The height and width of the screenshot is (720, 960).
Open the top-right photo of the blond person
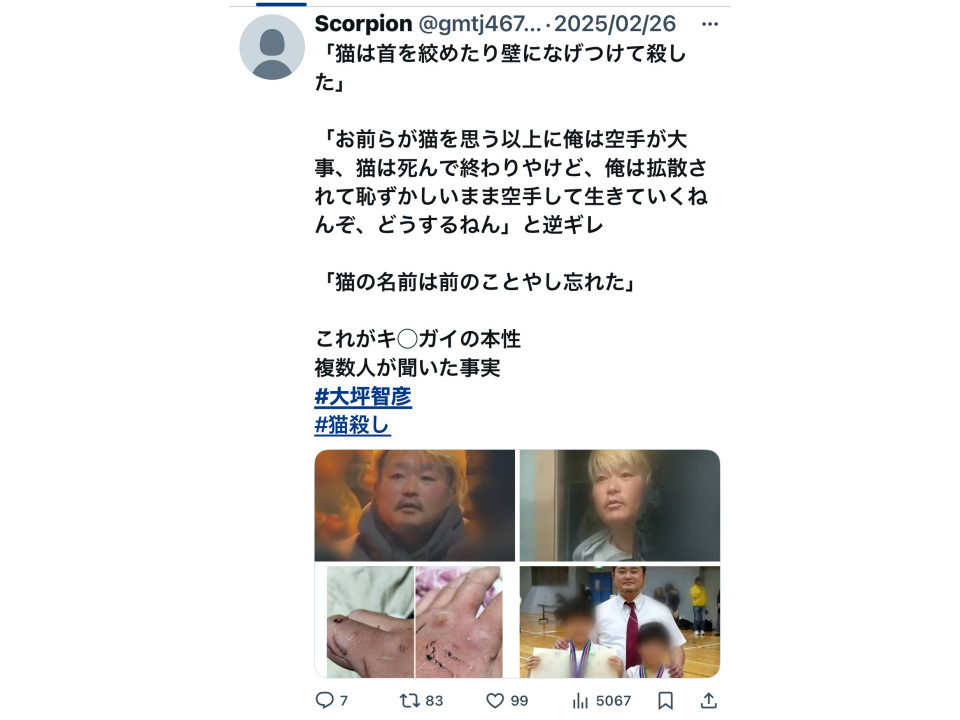pos(620,505)
